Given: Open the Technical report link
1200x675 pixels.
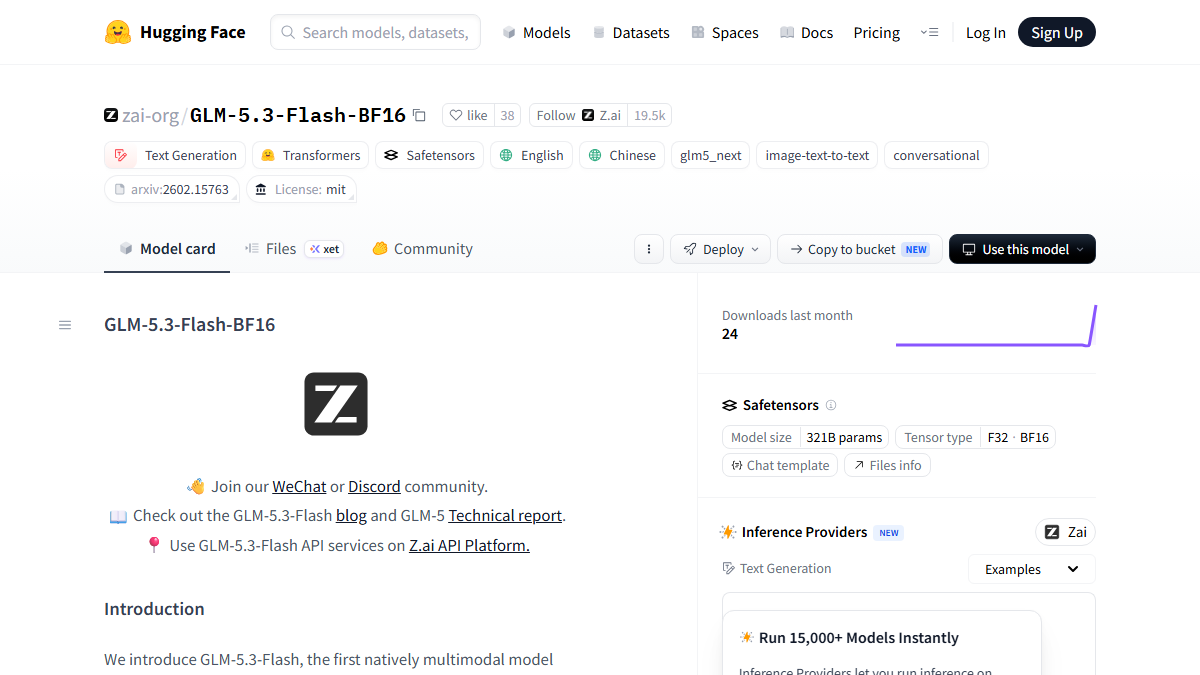Looking at the screenshot, I should [505, 516].
